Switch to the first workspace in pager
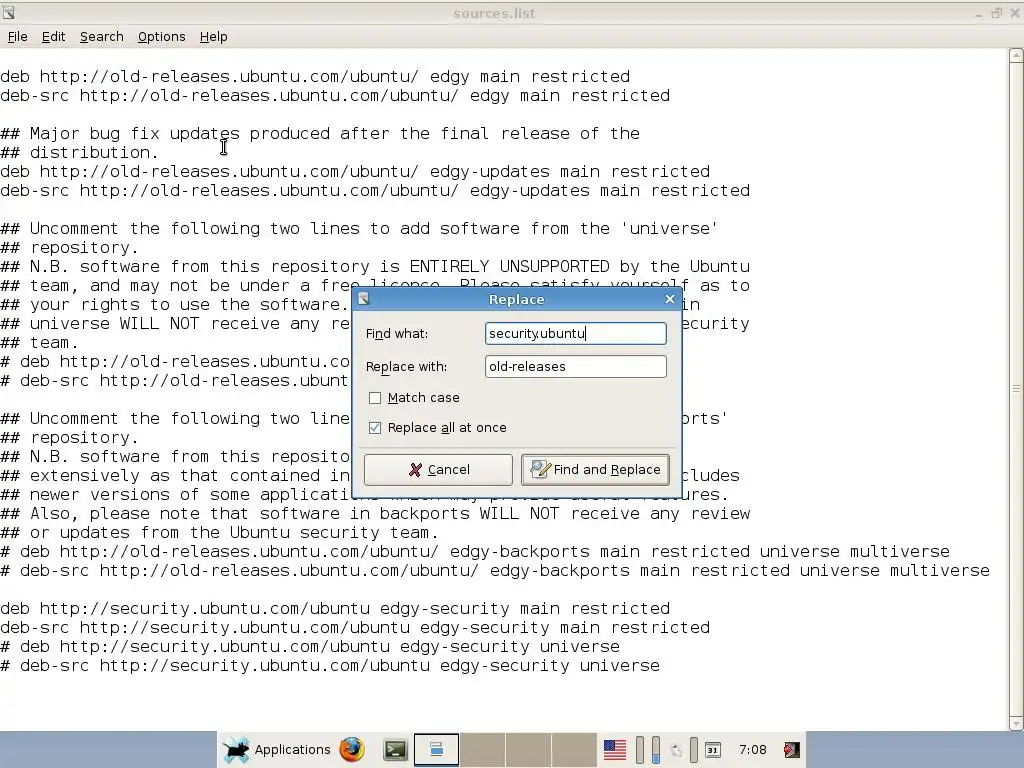Screen dimensions: 1024x768 (436, 749)
